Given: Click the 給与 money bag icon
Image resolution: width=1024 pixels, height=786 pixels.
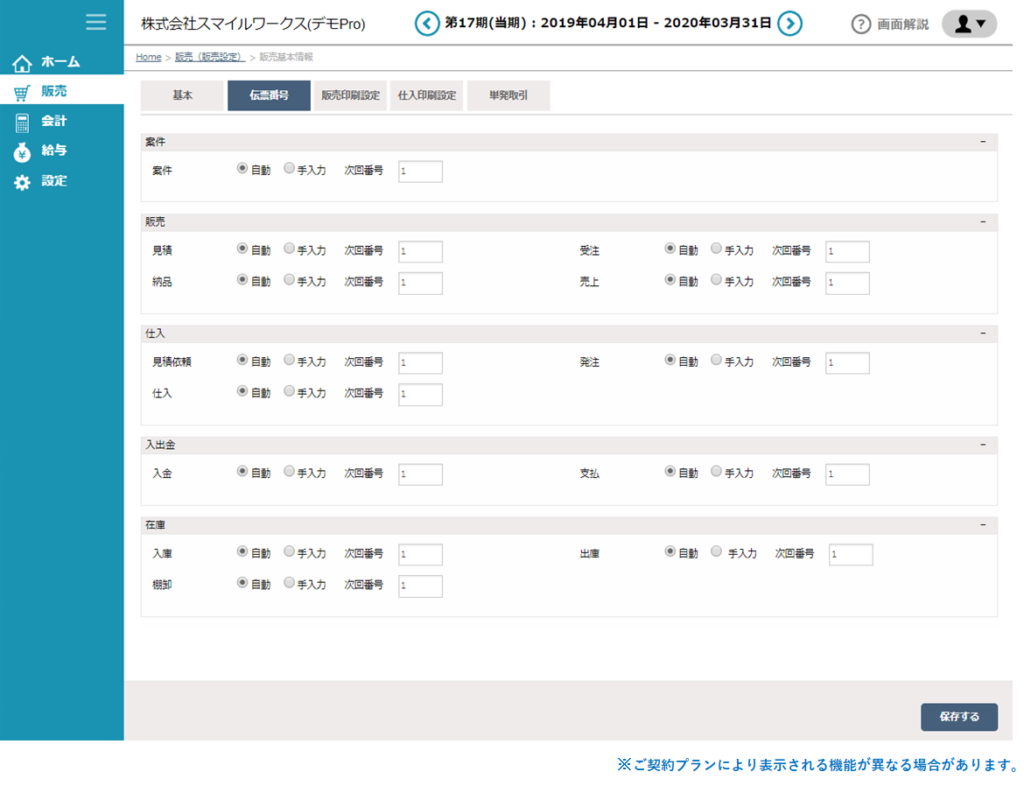Looking at the screenshot, I should click(22, 152).
